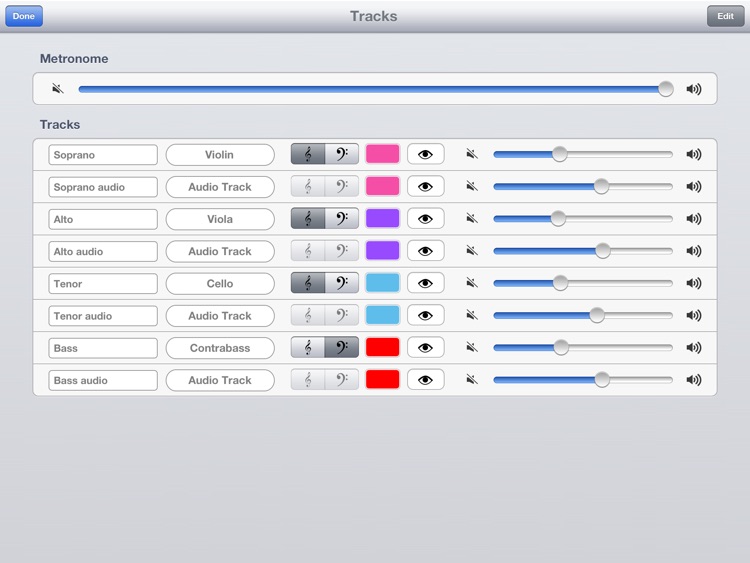This screenshot has height=563, width=750.
Task: Open the Viola instrument selector
Action: [220, 219]
